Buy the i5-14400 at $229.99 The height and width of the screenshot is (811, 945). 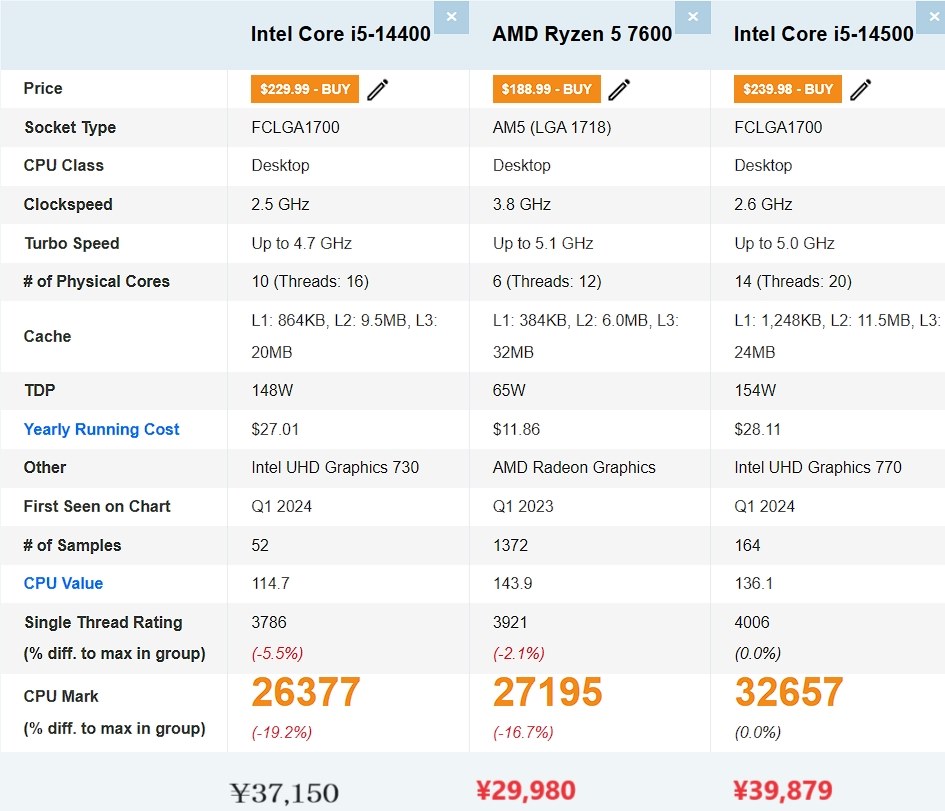click(x=305, y=89)
